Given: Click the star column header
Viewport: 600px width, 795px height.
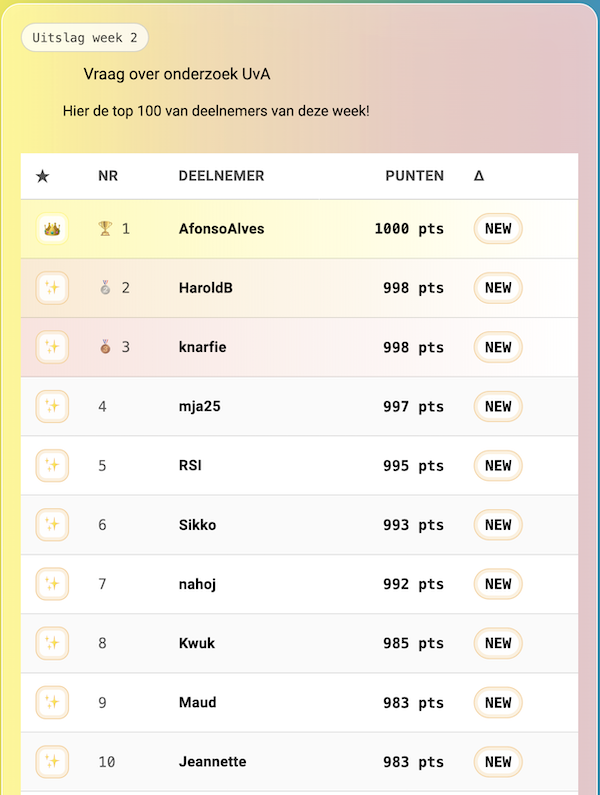Looking at the screenshot, I should (x=42, y=176).
